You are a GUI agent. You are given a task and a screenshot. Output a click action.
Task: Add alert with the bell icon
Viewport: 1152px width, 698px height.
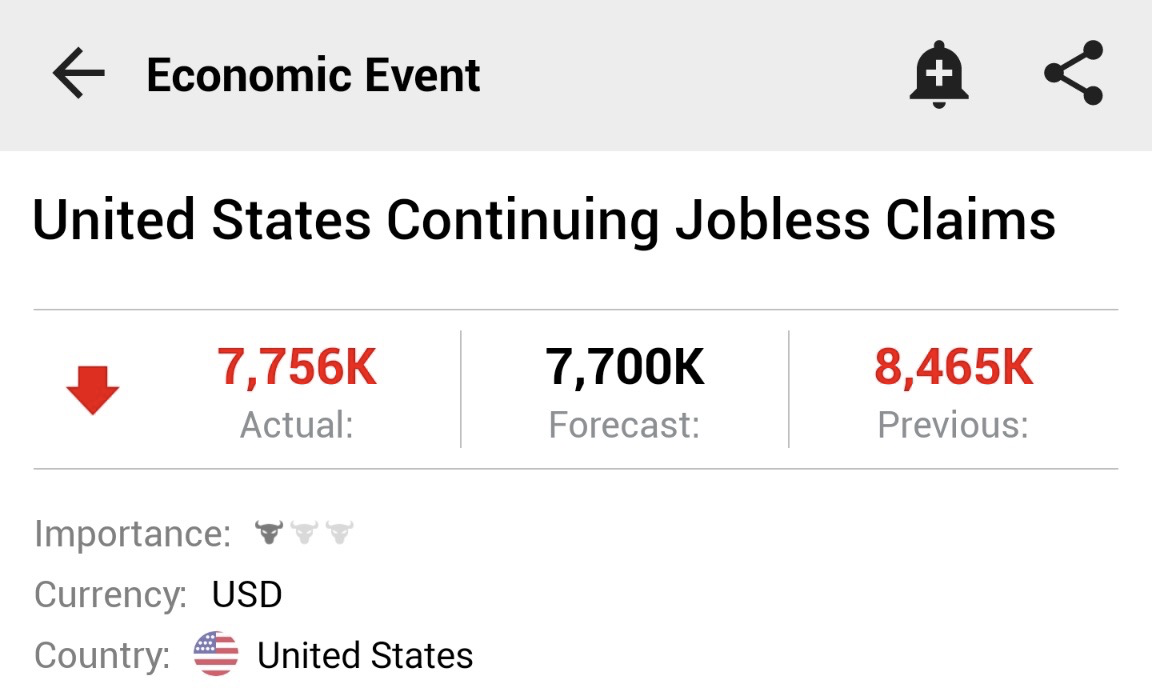tap(939, 74)
